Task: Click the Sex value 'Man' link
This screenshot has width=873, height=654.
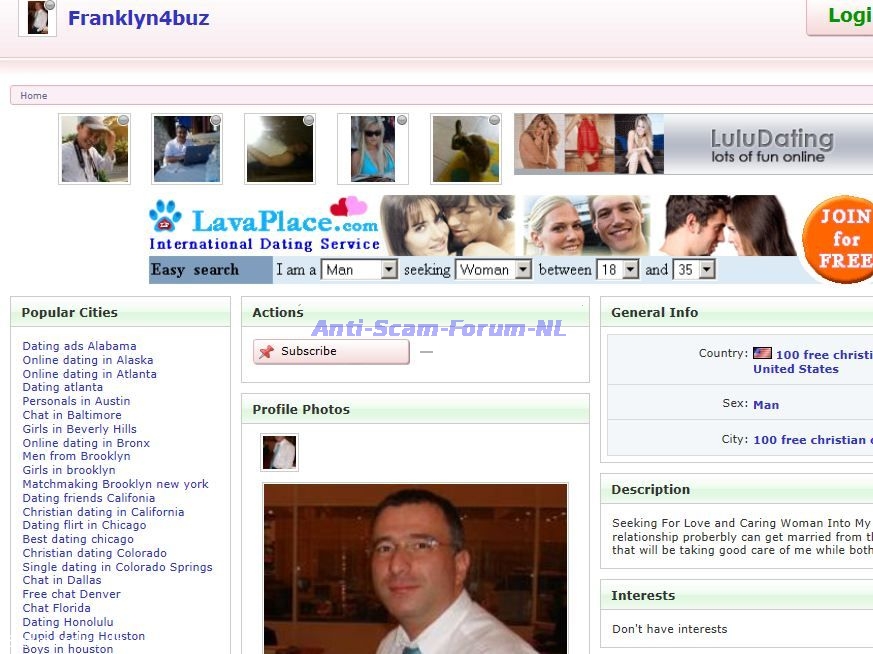Action: click(x=766, y=405)
